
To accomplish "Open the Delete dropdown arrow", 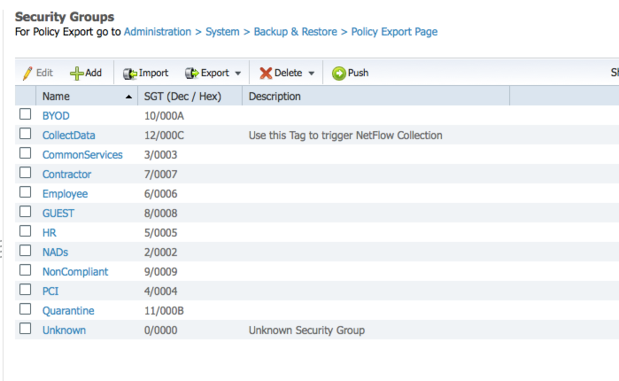I will click(311, 73).
